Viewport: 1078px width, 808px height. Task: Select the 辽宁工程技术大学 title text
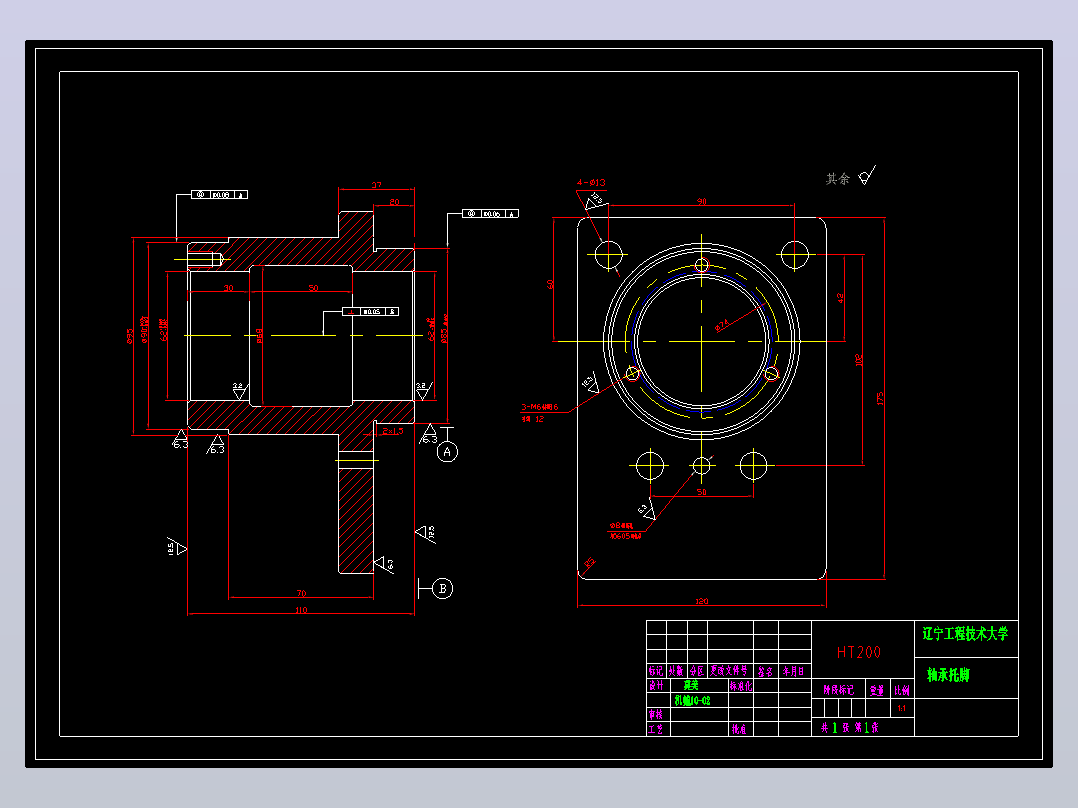point(965,634)
